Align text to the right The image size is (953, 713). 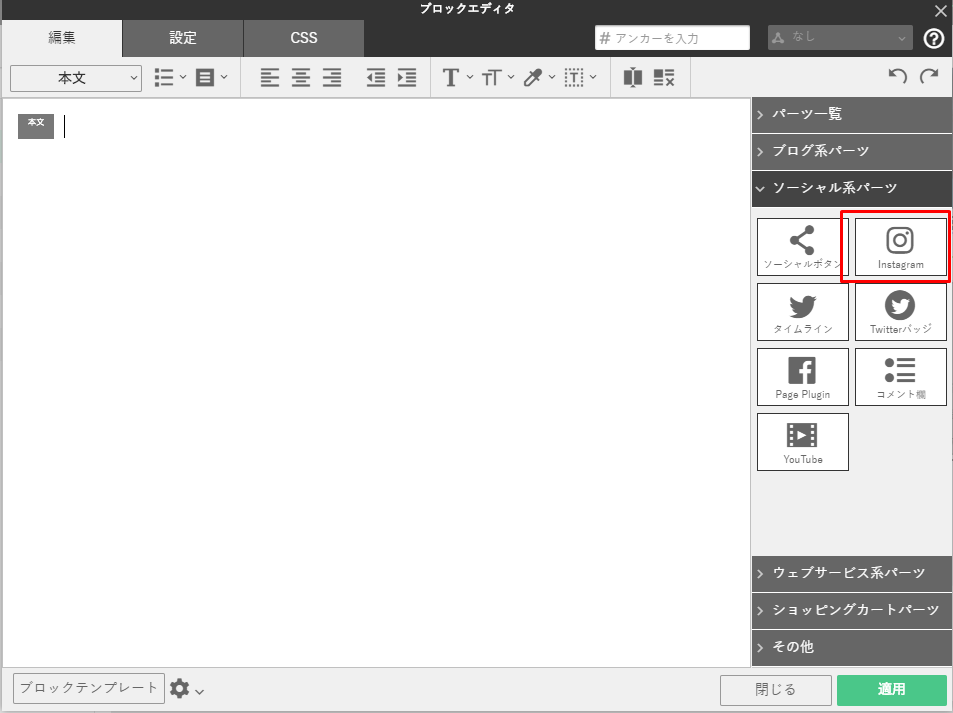coord(332,78)
